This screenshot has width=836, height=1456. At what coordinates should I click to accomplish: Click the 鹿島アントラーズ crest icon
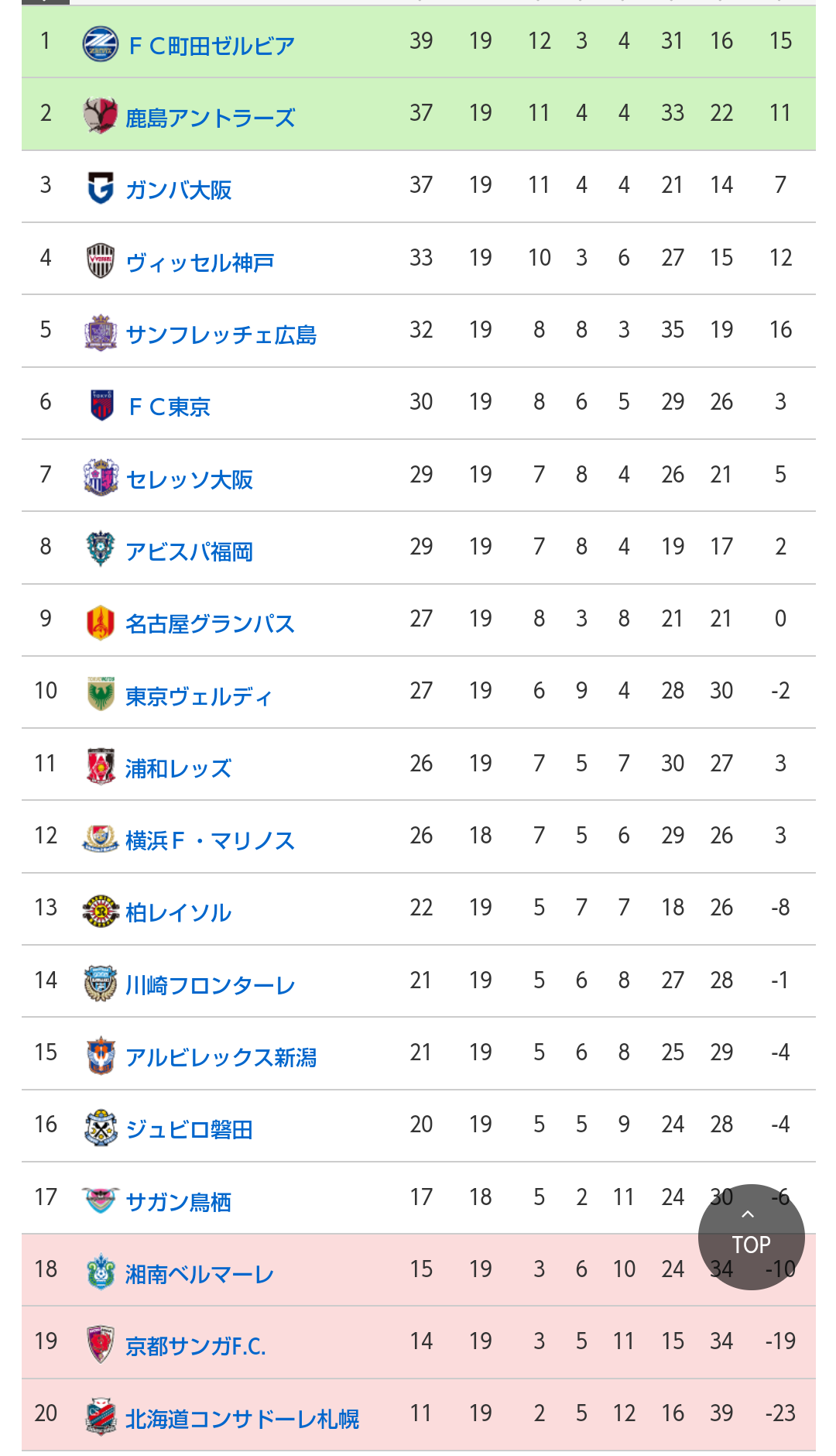[x=101, y=116]
